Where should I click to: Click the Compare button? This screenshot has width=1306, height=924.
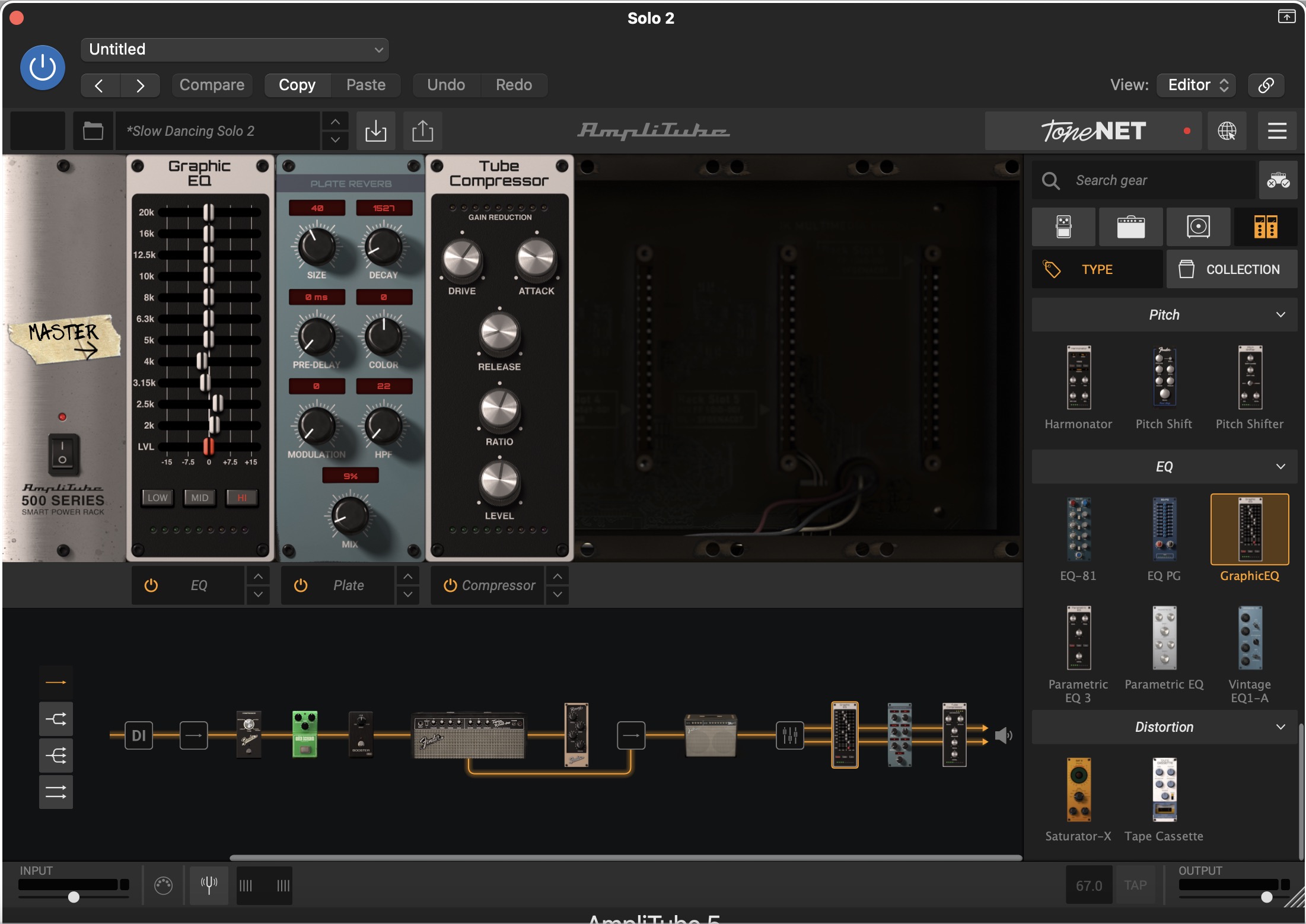coord(212,85)
